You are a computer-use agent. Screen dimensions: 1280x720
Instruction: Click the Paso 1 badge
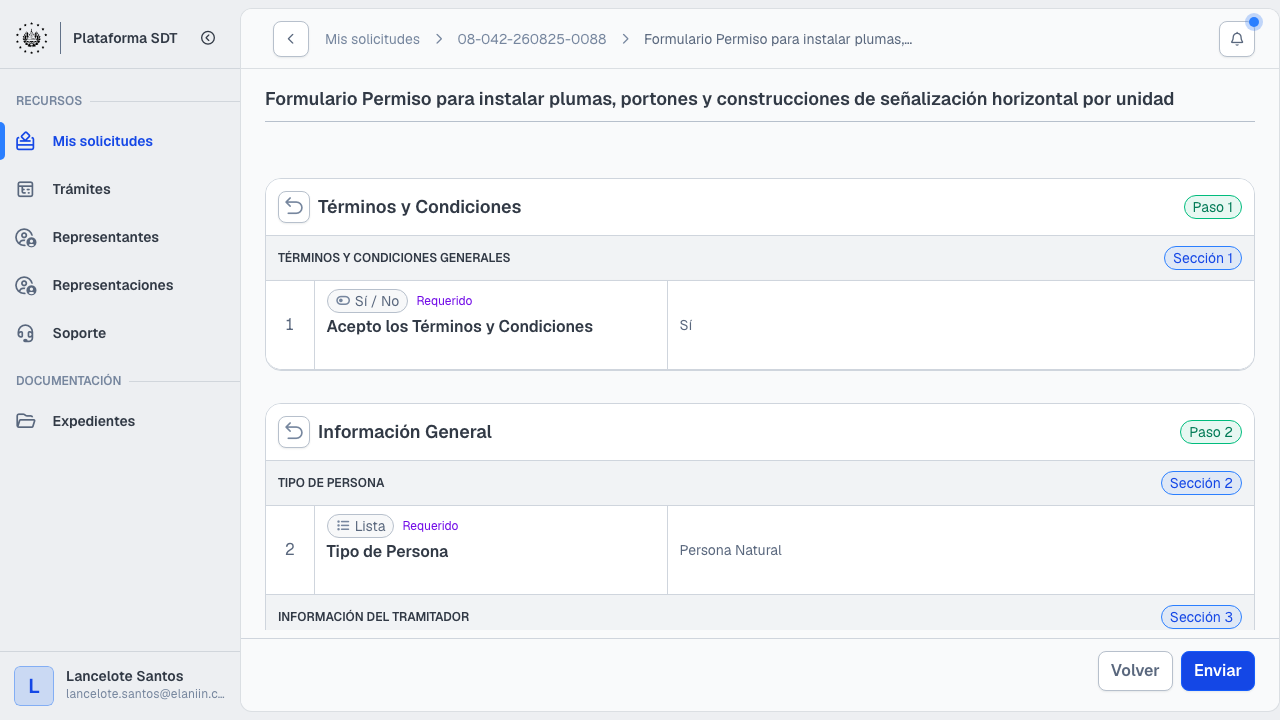point(1213,207)
